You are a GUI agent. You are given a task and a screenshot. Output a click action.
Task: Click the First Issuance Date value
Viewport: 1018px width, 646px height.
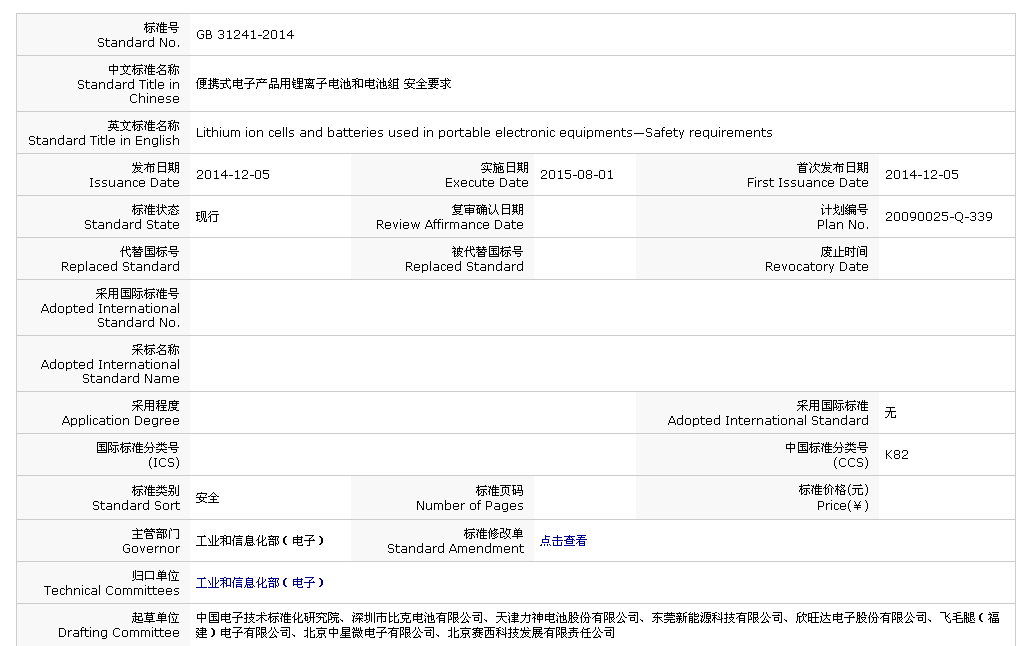(x=921, y=175)
